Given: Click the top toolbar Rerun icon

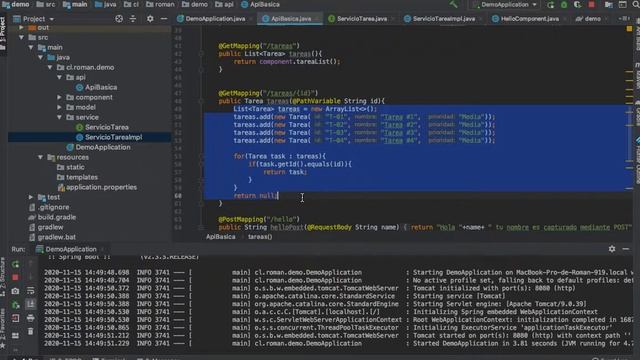Looking at the screenshot, I should 551,5.
